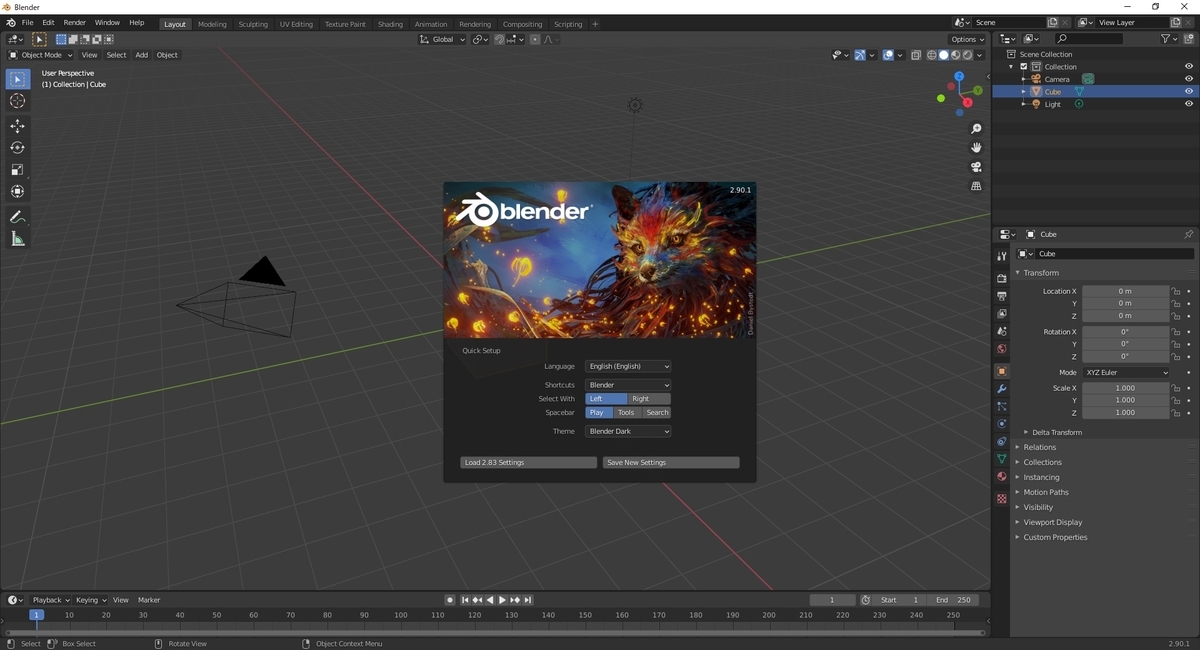Set Spacebar action to Tools
This screenshot has height=650, width=1200.
[626, 413]
